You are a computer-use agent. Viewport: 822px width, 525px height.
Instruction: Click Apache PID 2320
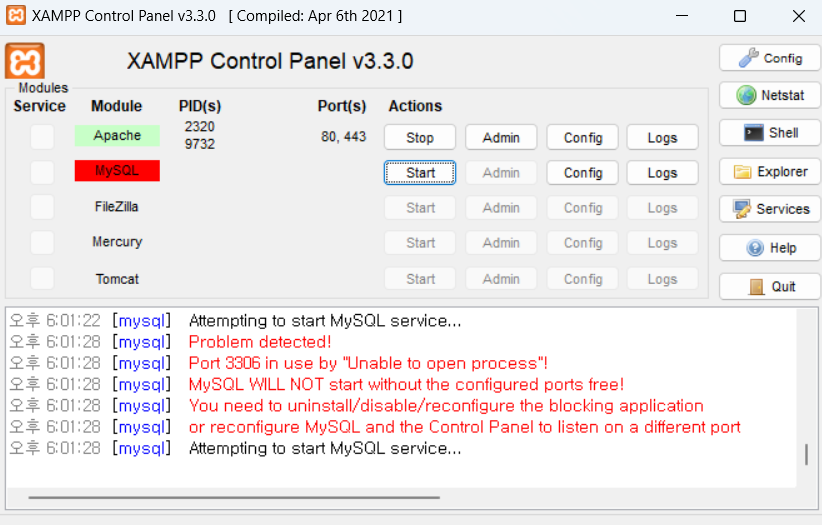[200, 126]
